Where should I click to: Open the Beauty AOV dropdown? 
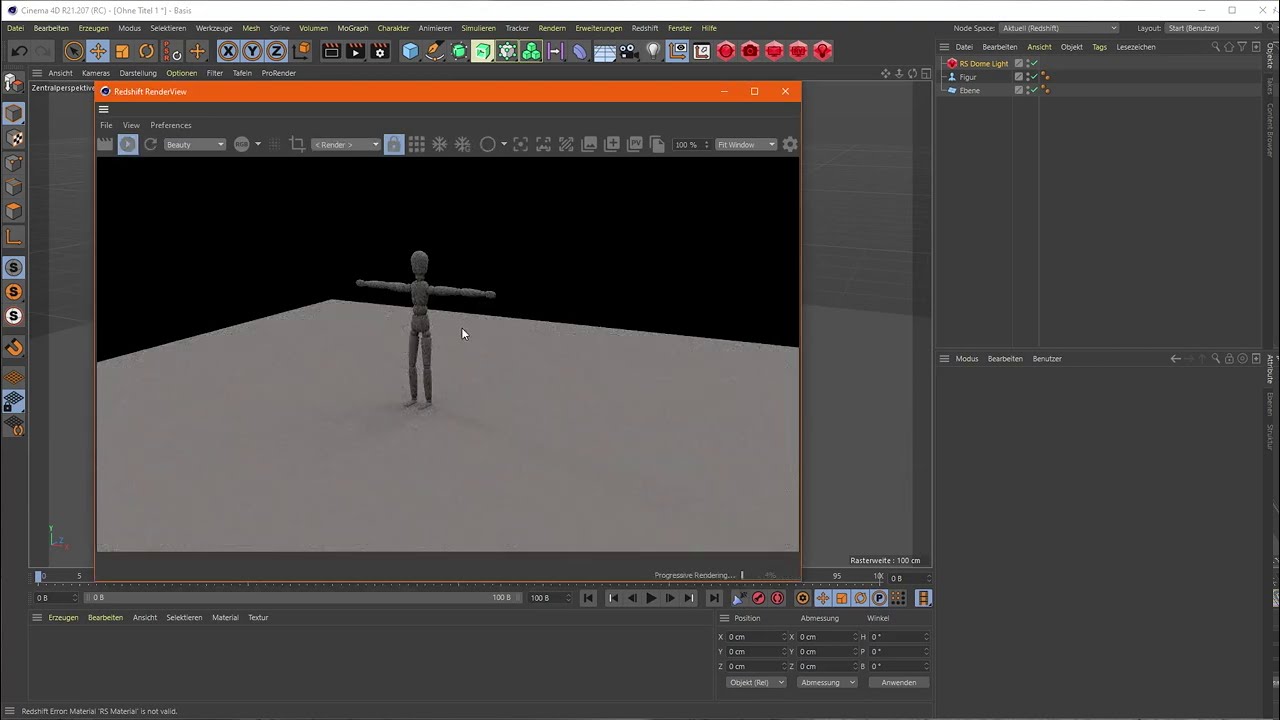pyautogui.click(x=195, y=145)
